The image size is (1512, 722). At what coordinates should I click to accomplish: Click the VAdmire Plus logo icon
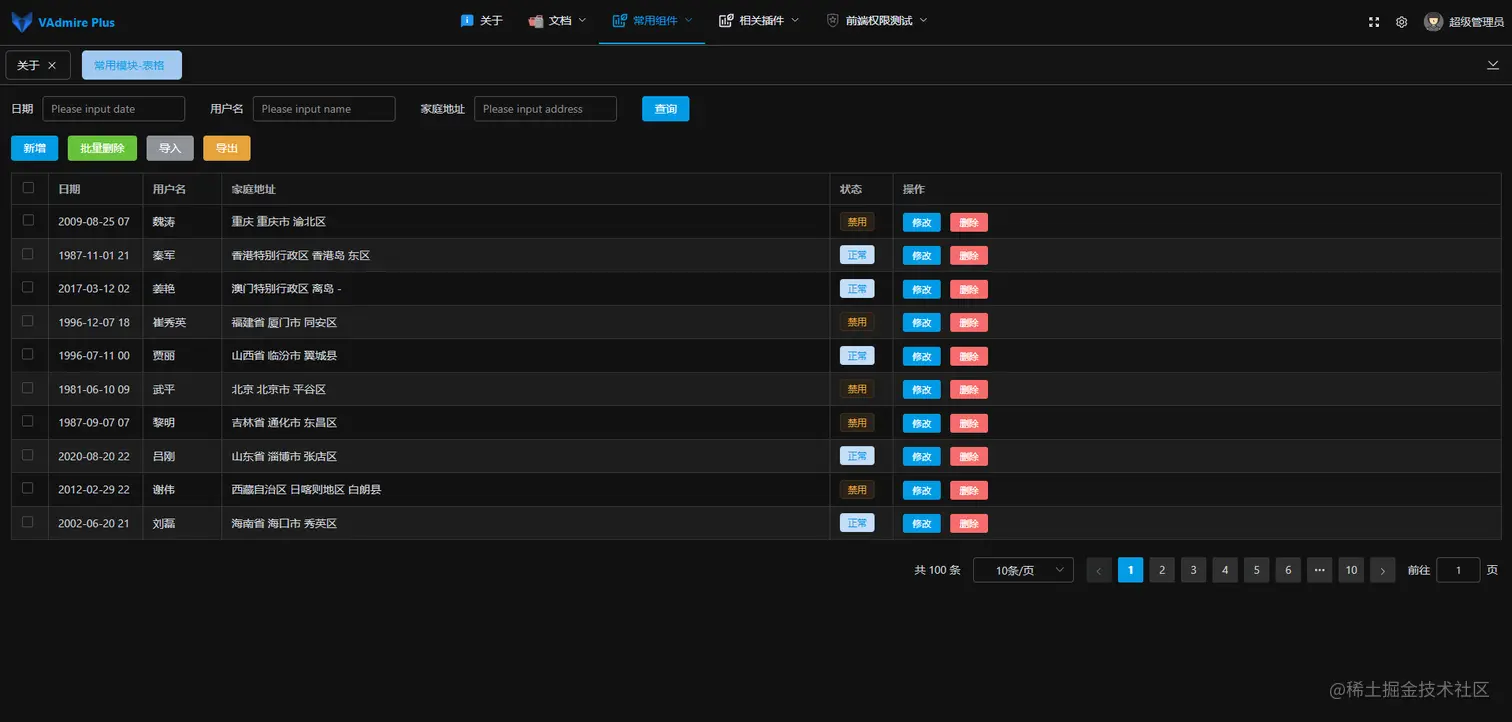click(x=22, y=22)
